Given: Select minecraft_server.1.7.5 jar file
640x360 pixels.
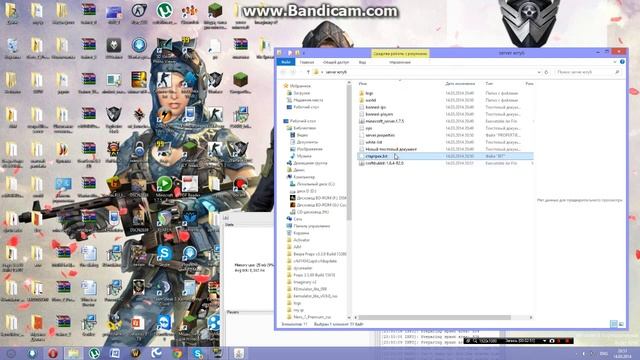Looking at the screenshot, I should click(x=384, y=121).
